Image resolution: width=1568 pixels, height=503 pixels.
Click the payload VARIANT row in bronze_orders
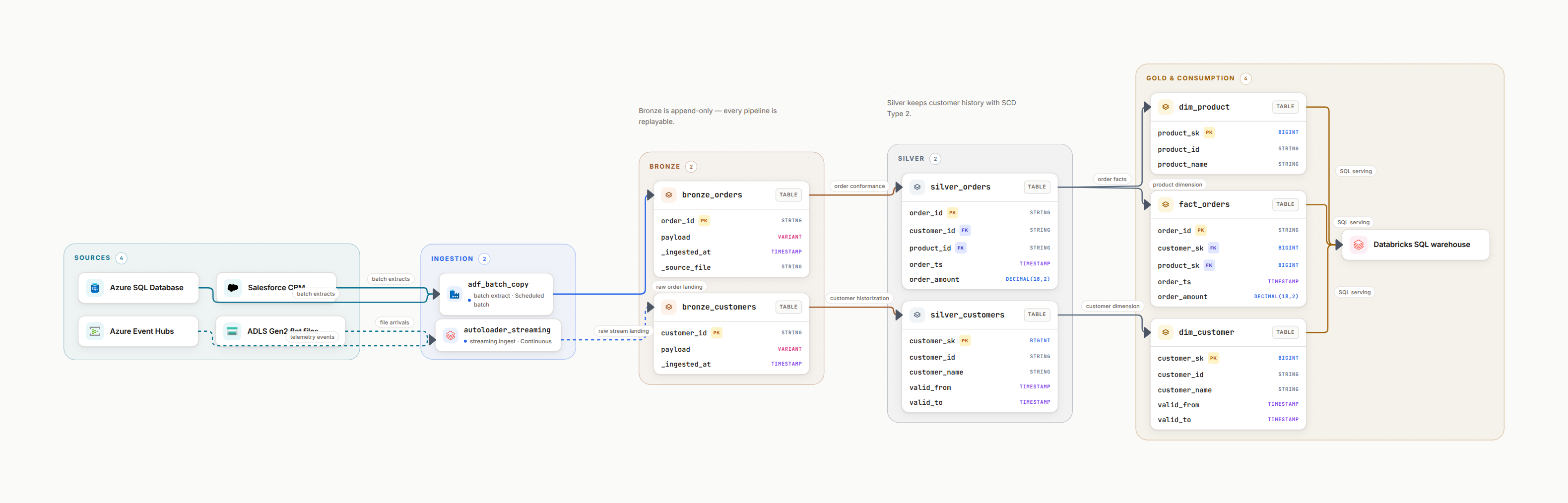731,237
